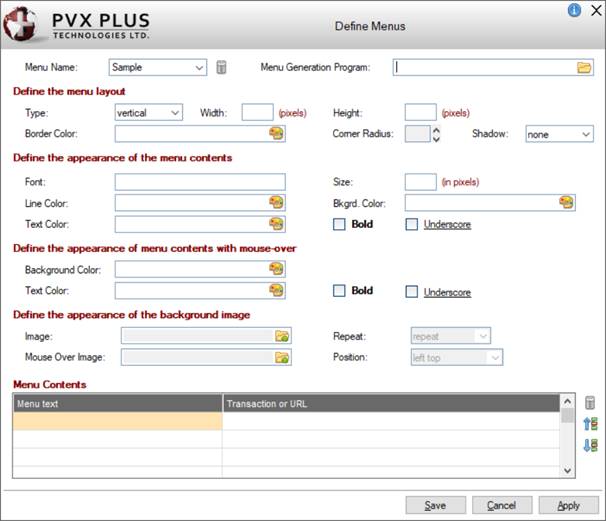Browse for the Mouse Over Image file
Screen dimensions: 606x521
(x=282, y=357)
